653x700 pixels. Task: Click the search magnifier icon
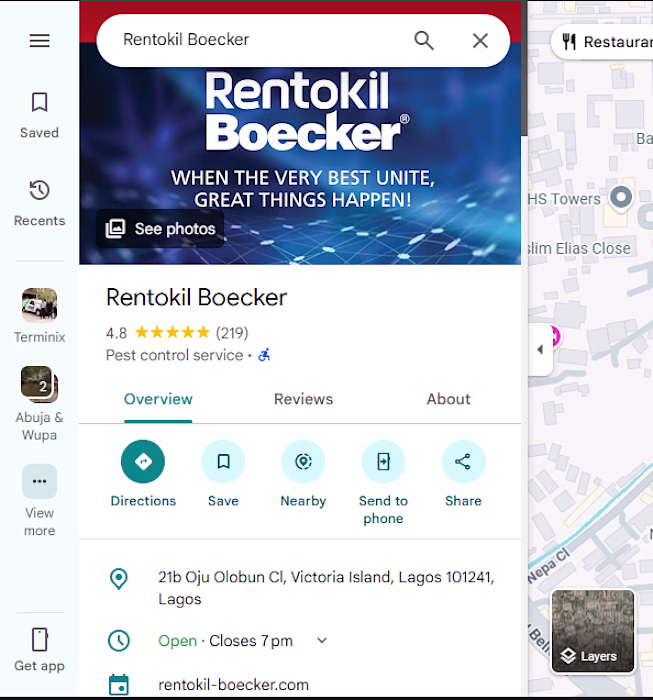click(424, 41)
